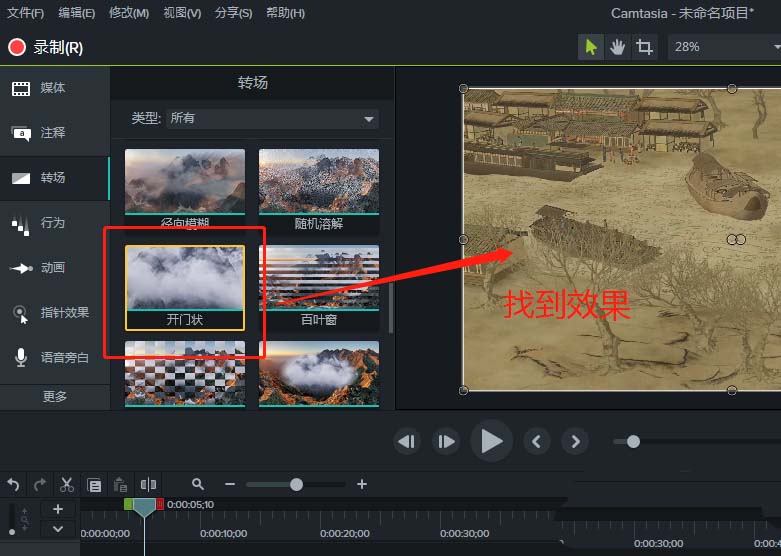781x556 pixels.
Task: Zoom out timeline with minus button
Action: tap(230, 484)
